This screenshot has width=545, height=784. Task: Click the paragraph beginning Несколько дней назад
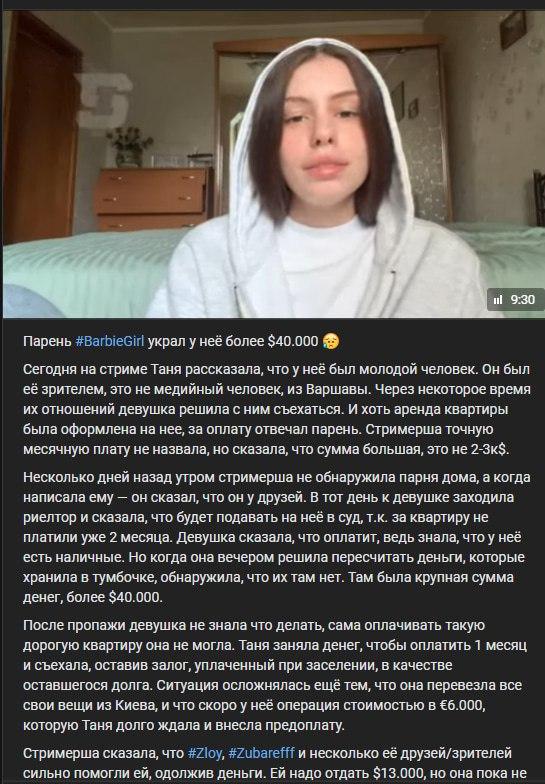tap(276, 537)
